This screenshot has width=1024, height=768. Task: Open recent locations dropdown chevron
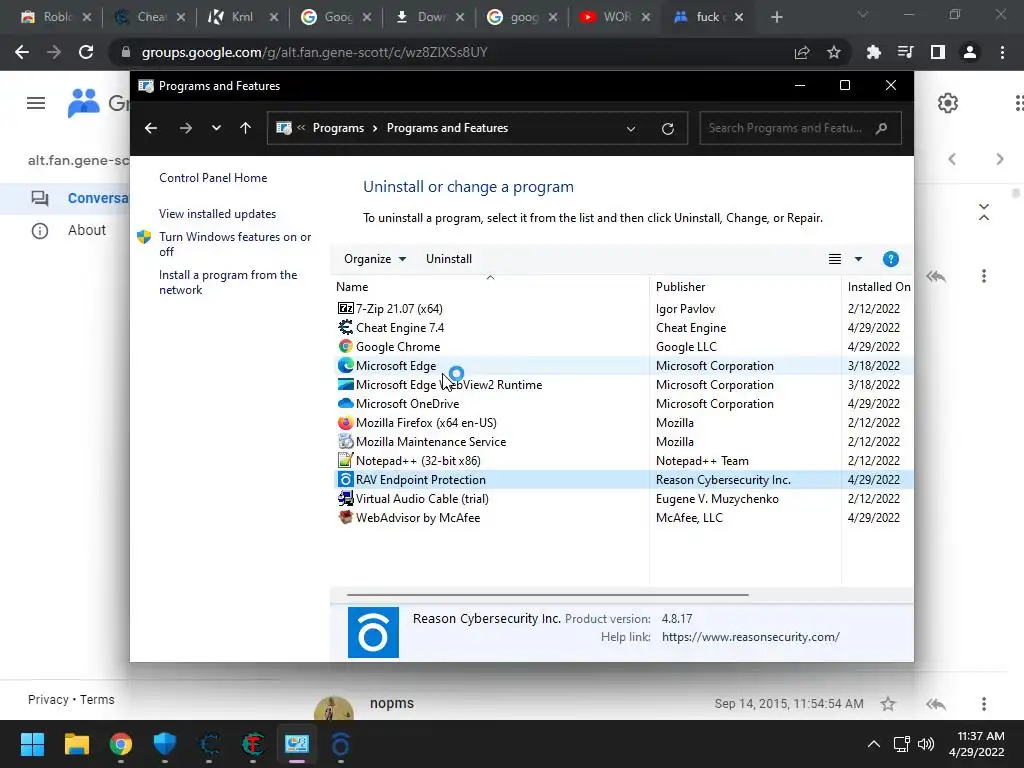(x=216, y=128)
